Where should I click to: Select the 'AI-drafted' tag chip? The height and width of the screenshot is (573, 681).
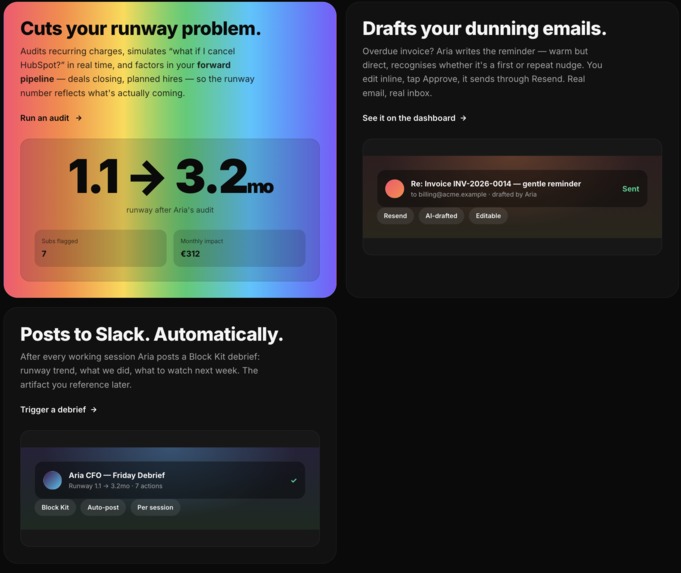click(x=441, y=215)
